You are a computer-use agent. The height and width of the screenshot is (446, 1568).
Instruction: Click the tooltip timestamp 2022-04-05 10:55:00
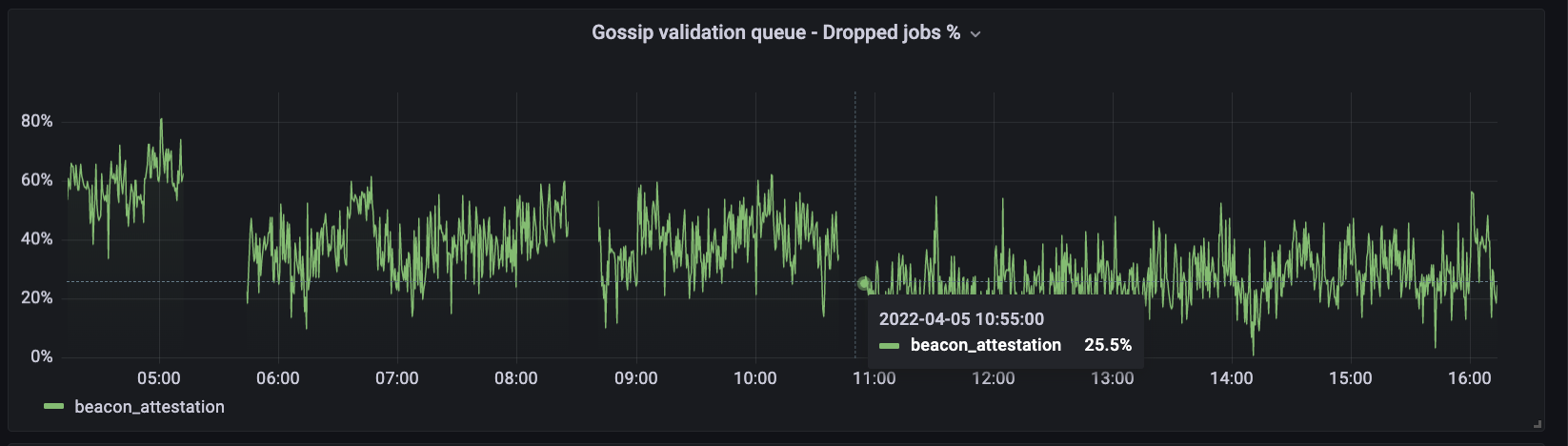coord(961,319)
